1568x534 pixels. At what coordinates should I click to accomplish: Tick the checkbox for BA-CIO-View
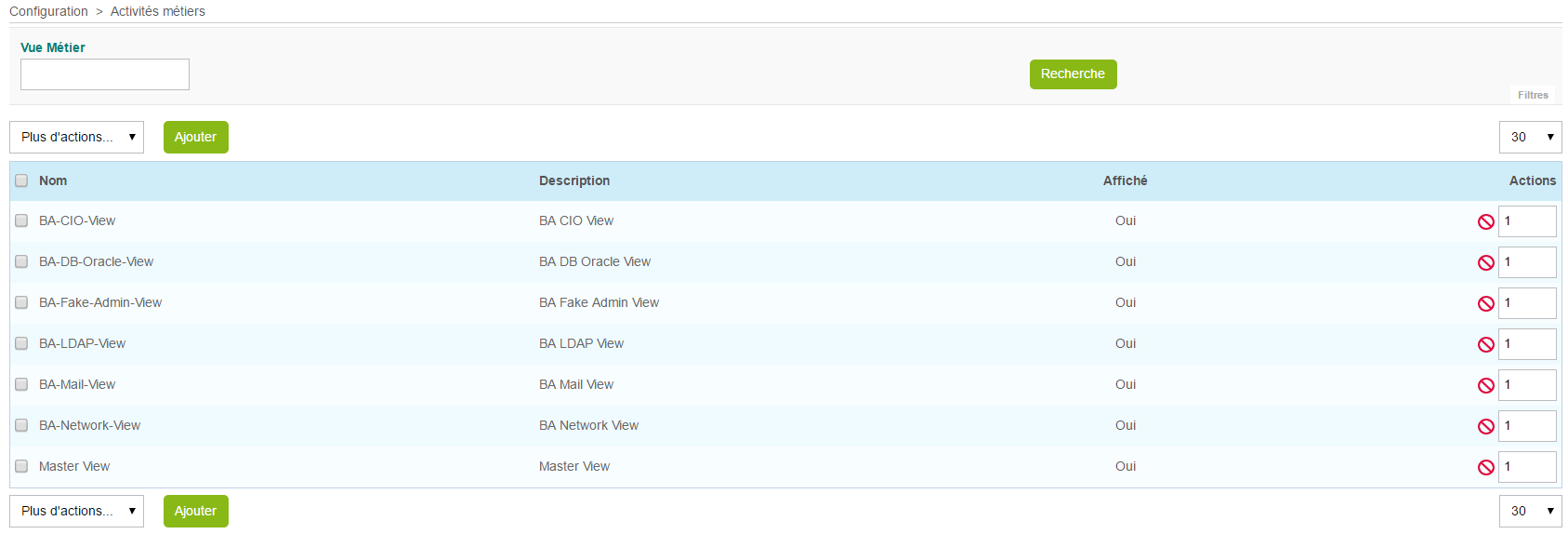pyautogui.click(x=21, y=220)
